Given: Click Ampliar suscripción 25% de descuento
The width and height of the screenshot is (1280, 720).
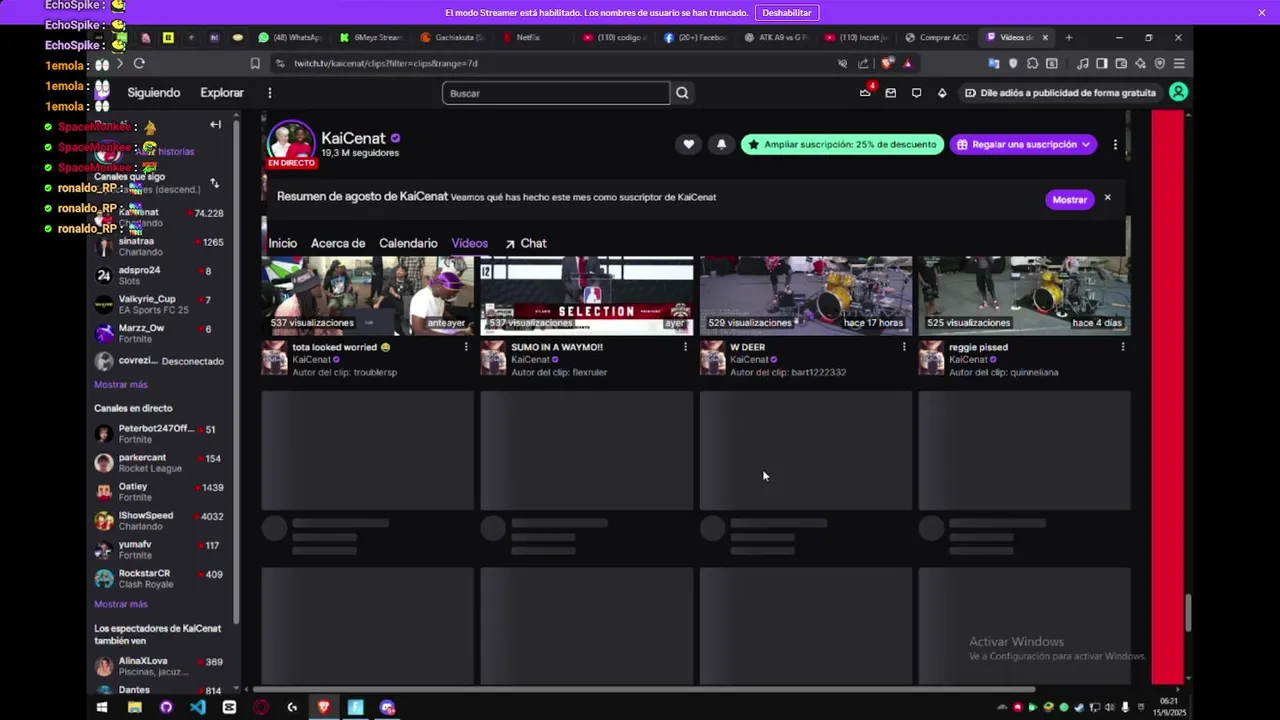Looking at the screenshot, I should 842,144.
